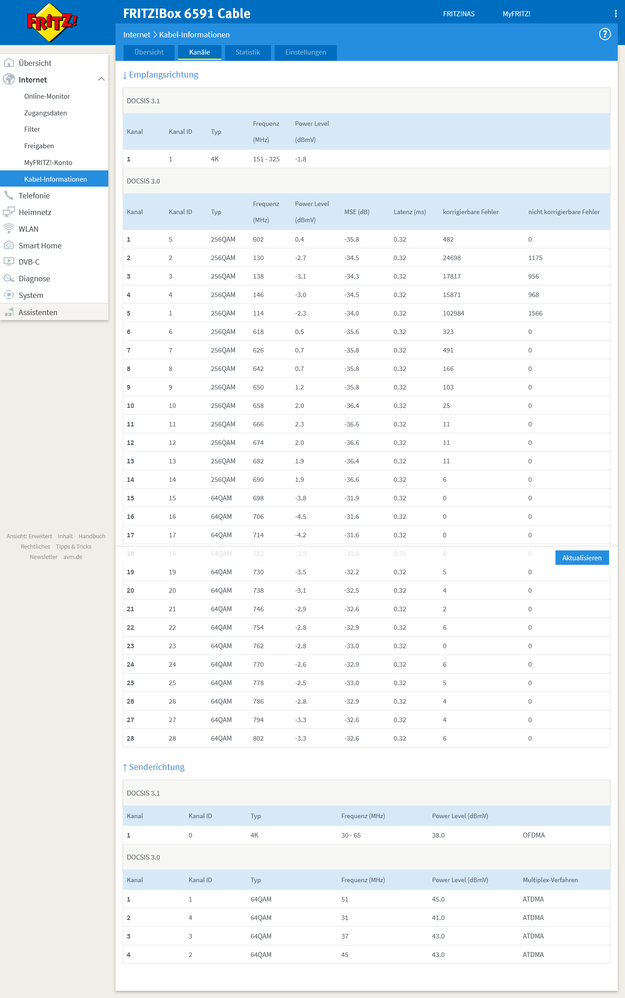Open Assistenten menu entry
Screen dimensions: 625x998
point(38,312)
